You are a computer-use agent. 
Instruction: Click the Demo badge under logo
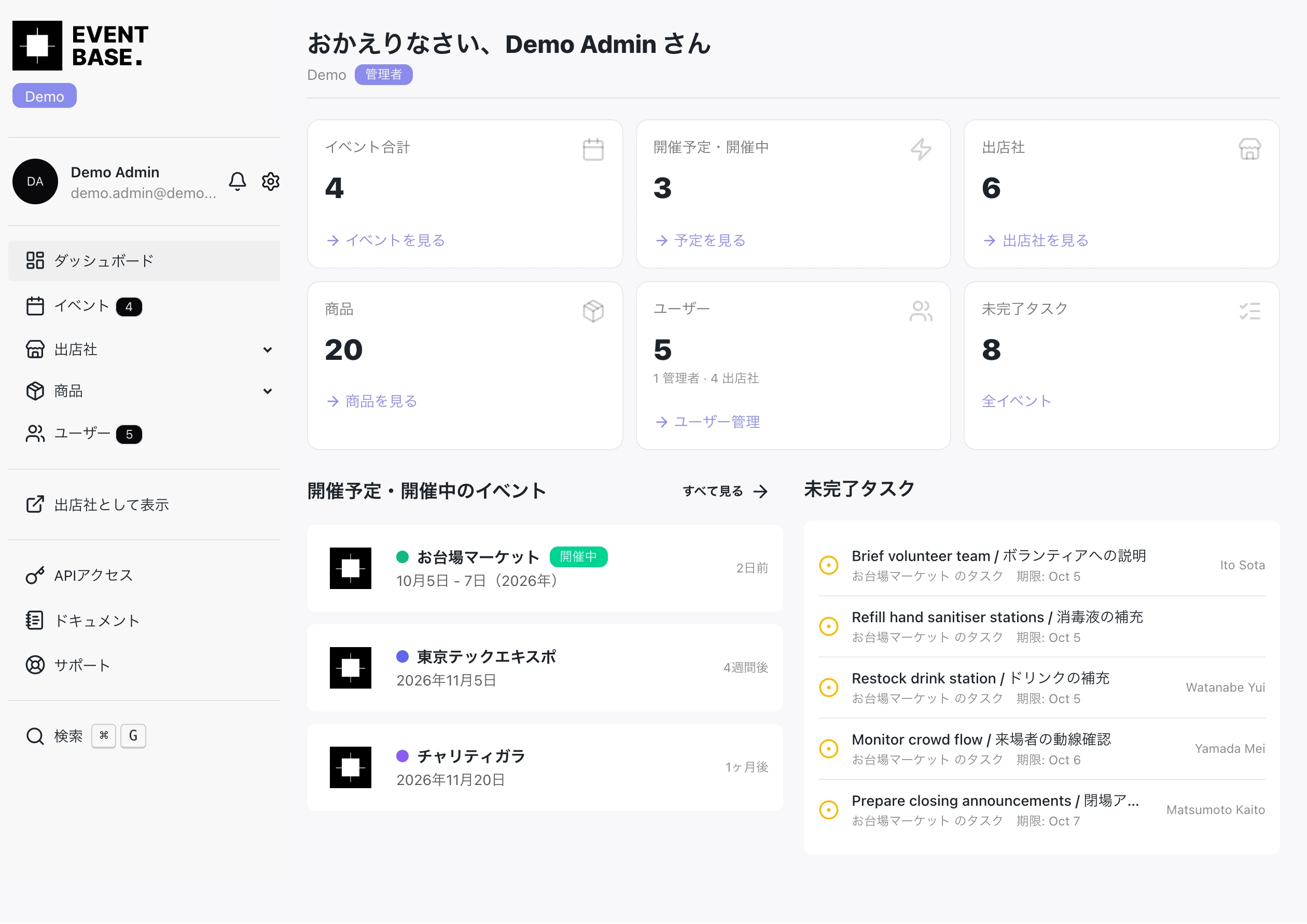45,96
